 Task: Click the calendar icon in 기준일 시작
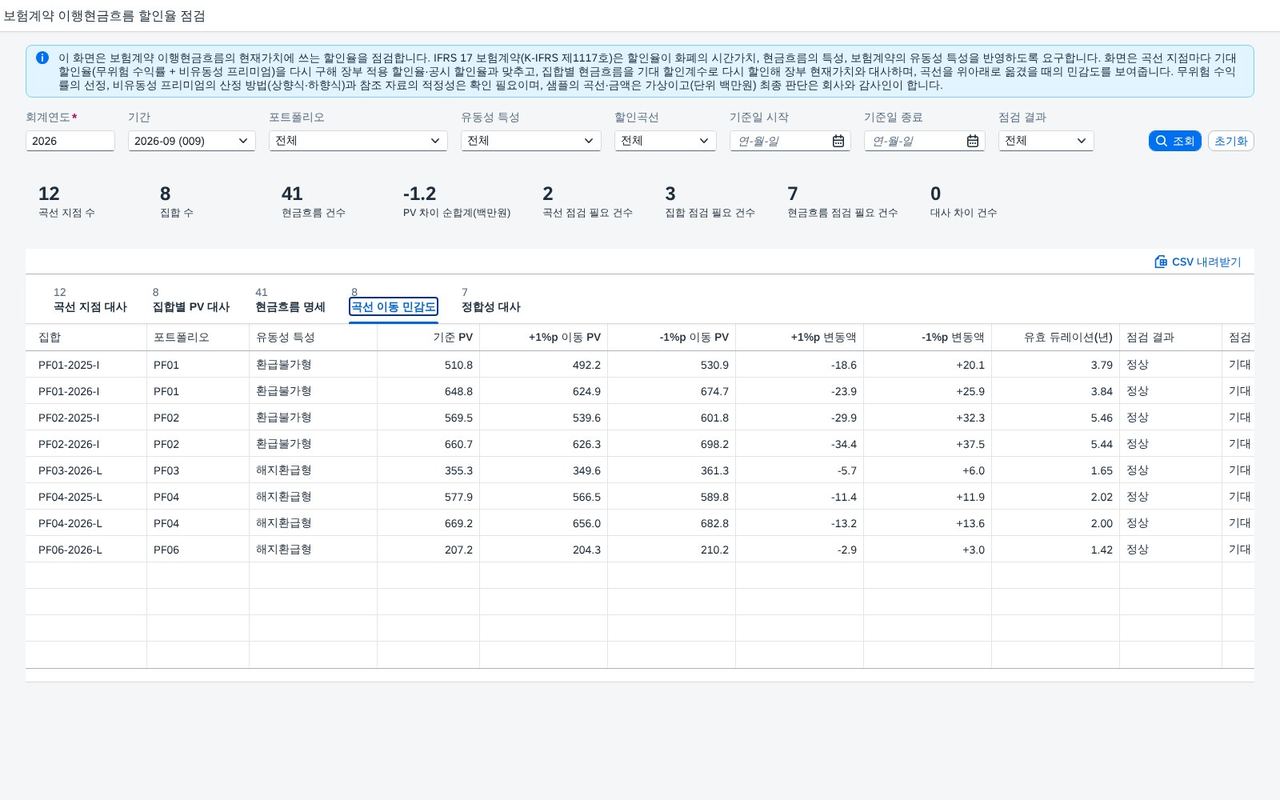coord(838,141)
